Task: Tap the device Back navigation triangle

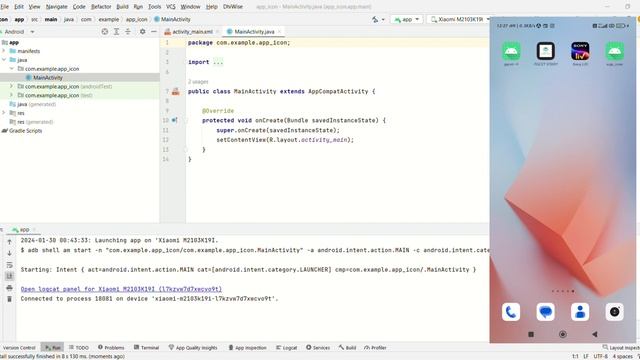Action: click(x=595, y=334)
